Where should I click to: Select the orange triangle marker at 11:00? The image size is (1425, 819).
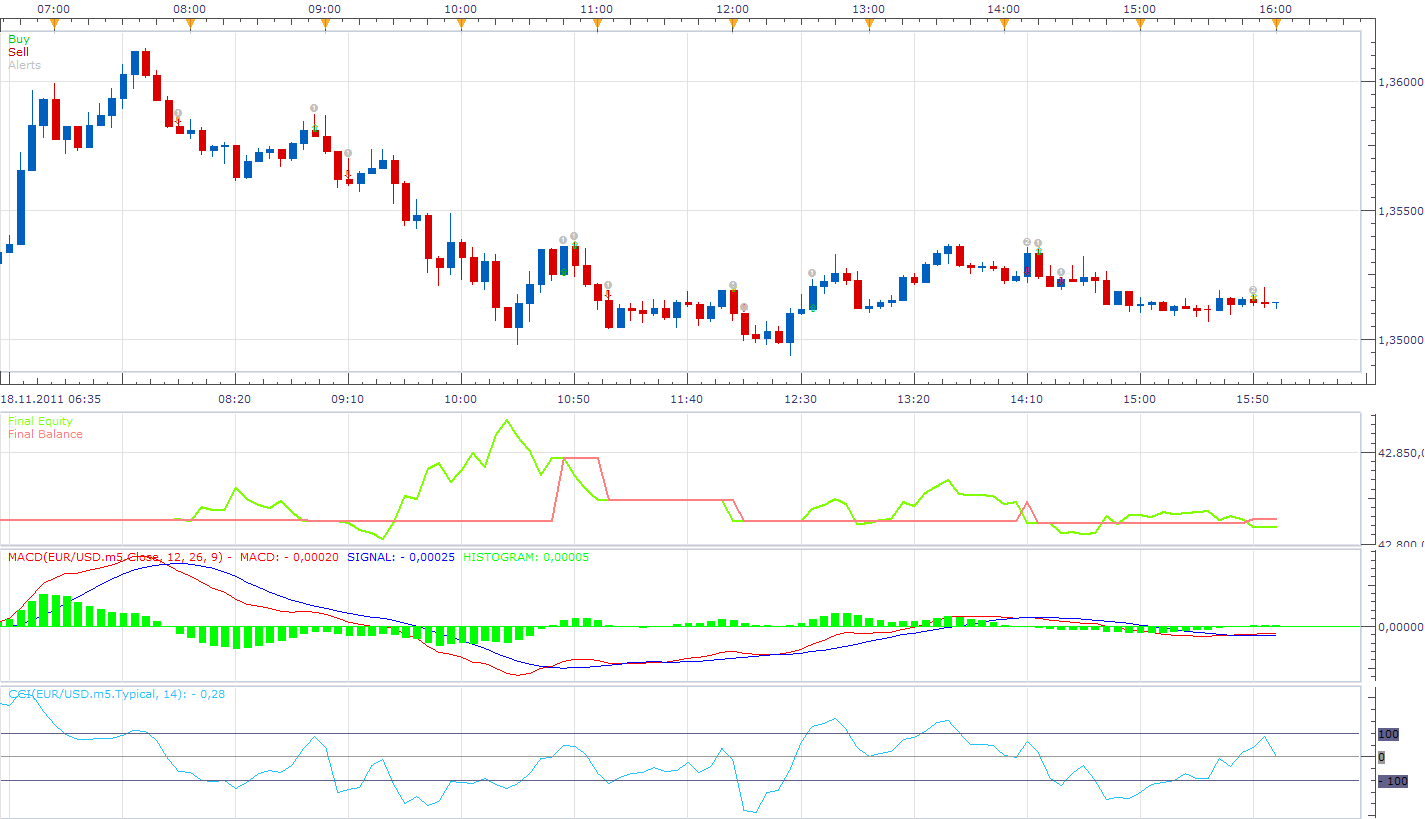[x=597, y=25]
